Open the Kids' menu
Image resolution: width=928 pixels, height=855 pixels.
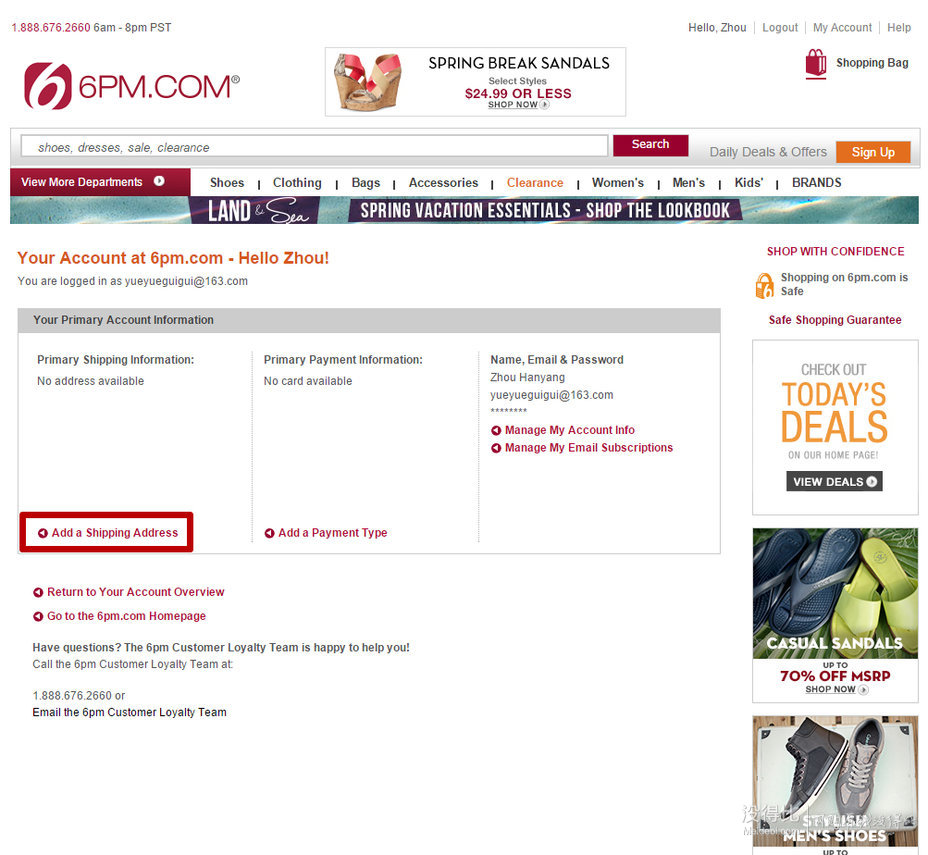749,183
